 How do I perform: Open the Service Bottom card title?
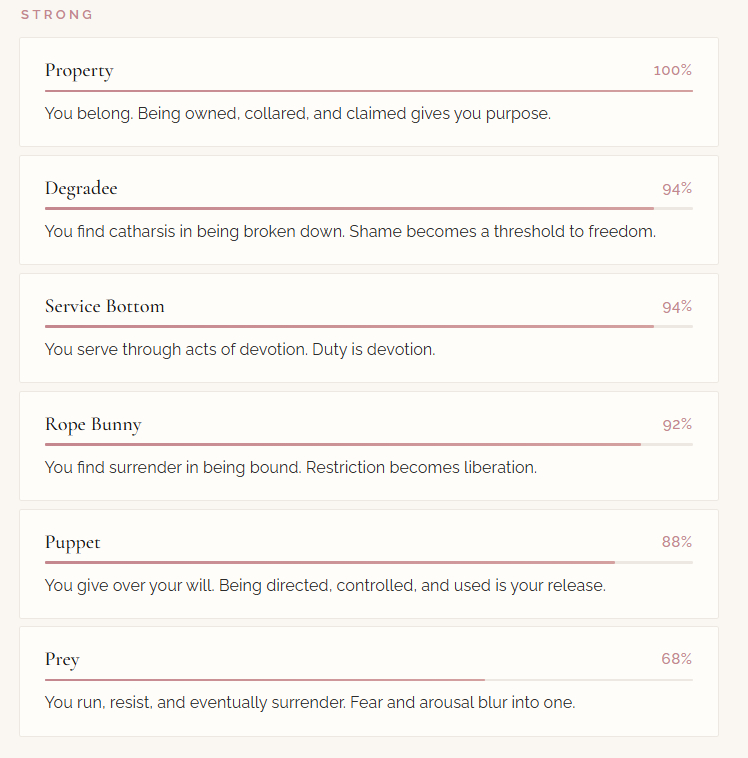click(104, 307)
